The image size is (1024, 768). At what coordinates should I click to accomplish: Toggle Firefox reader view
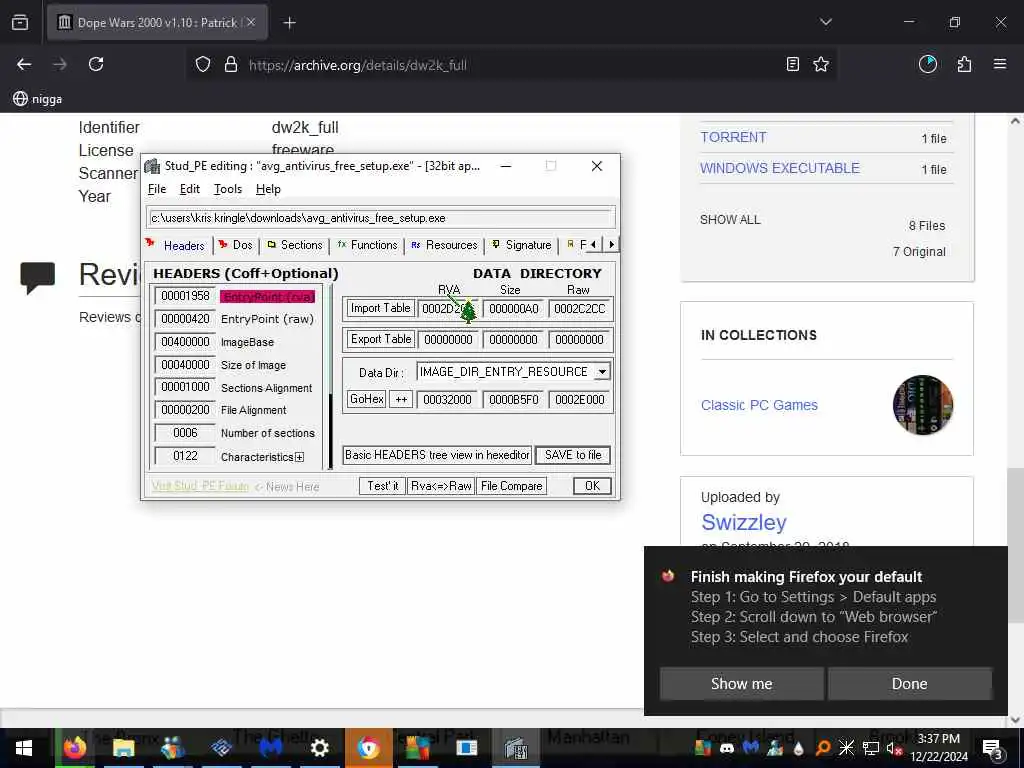(x=793, y=64)
